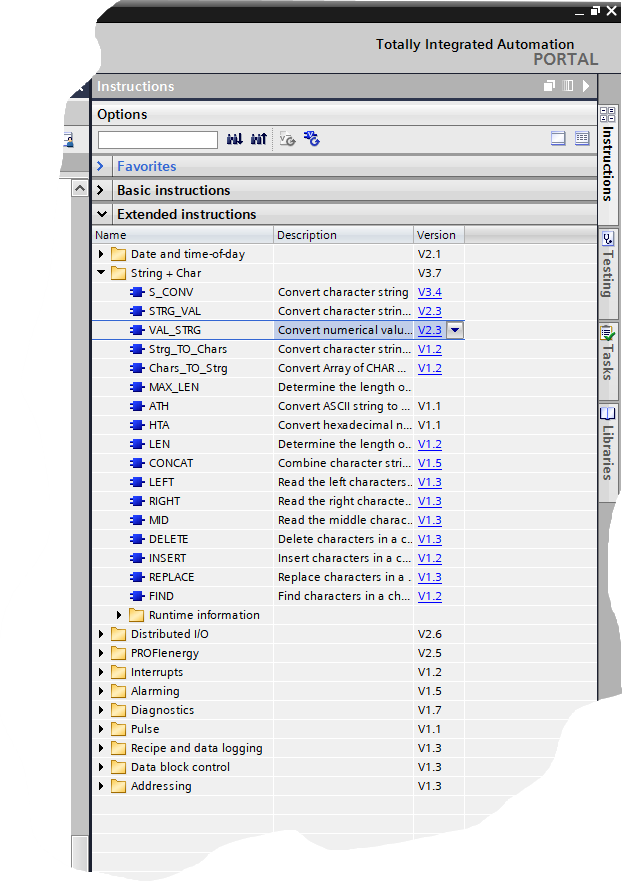
Task: Collapse Instructions pane with right arrow
Action: tap(586, 85)
